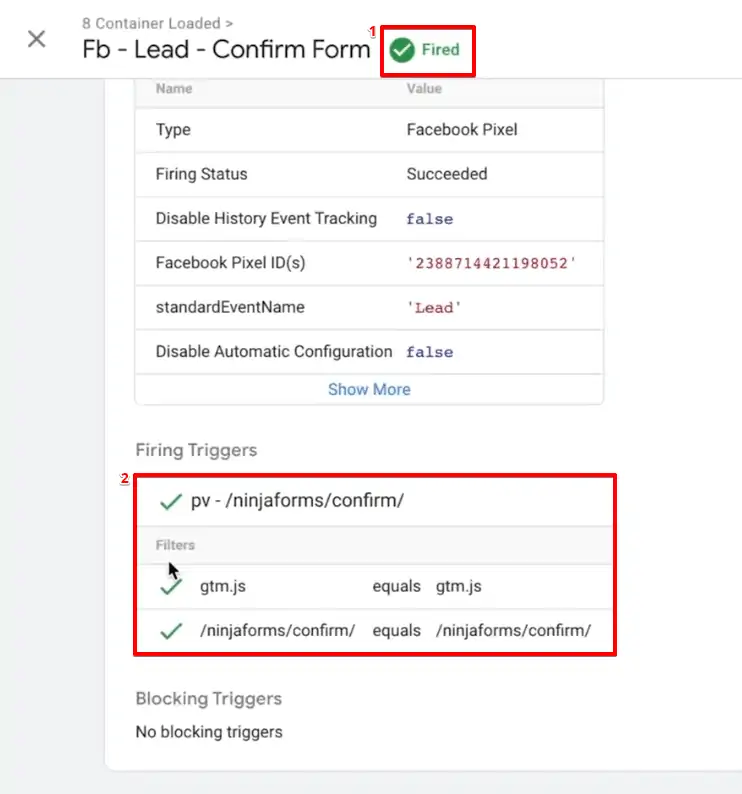Click checkmark beside pv - /ninjaforms/confirm/ trigger
742x794 pixels.
[171, 501]
